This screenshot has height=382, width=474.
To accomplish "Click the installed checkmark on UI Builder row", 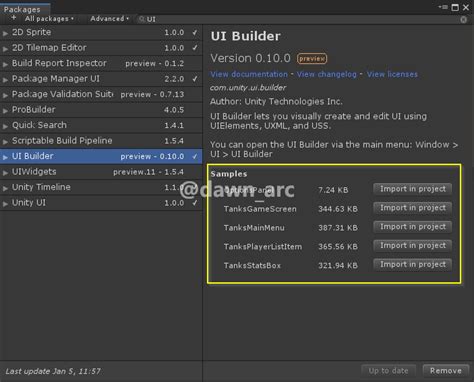I will click(x=195, y=156).
